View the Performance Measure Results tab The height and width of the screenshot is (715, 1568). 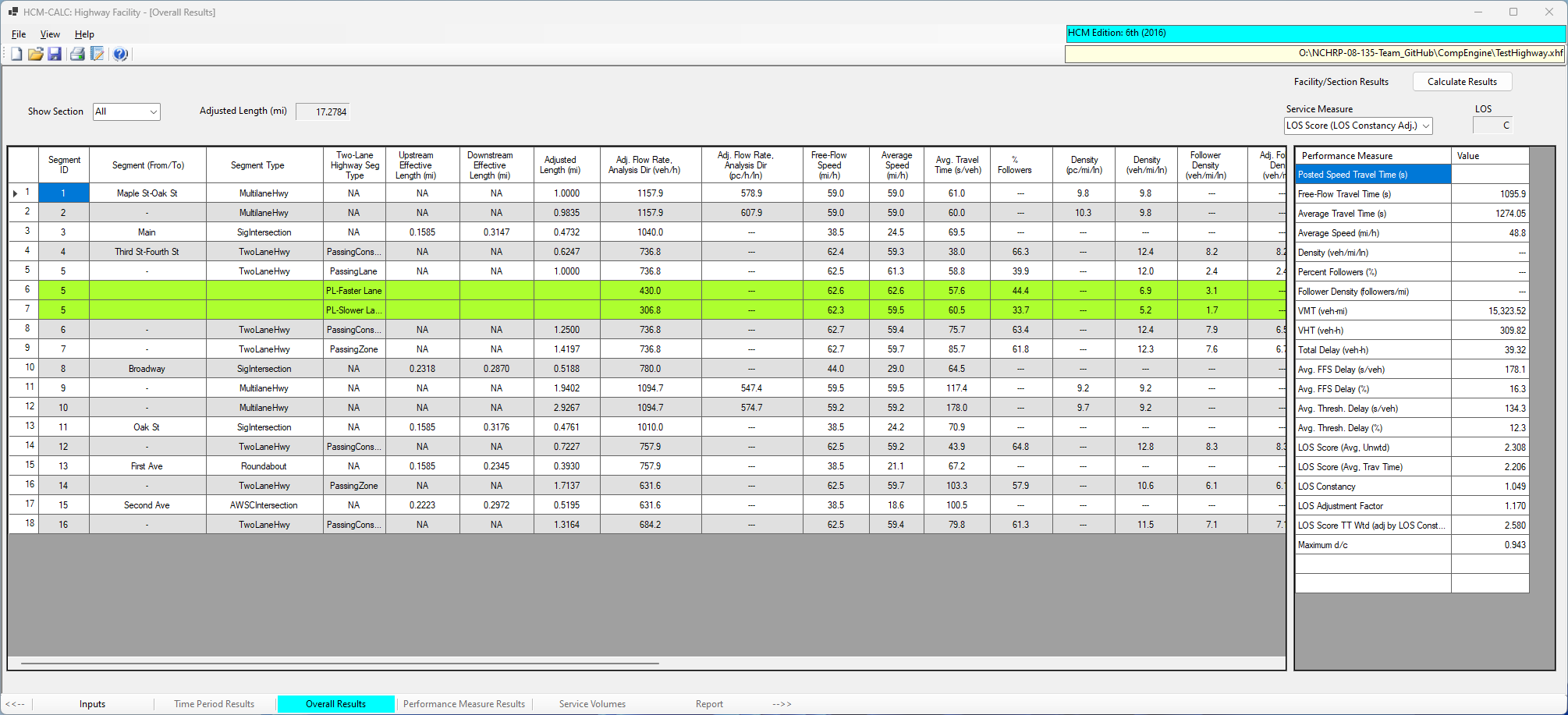(463, 703)
